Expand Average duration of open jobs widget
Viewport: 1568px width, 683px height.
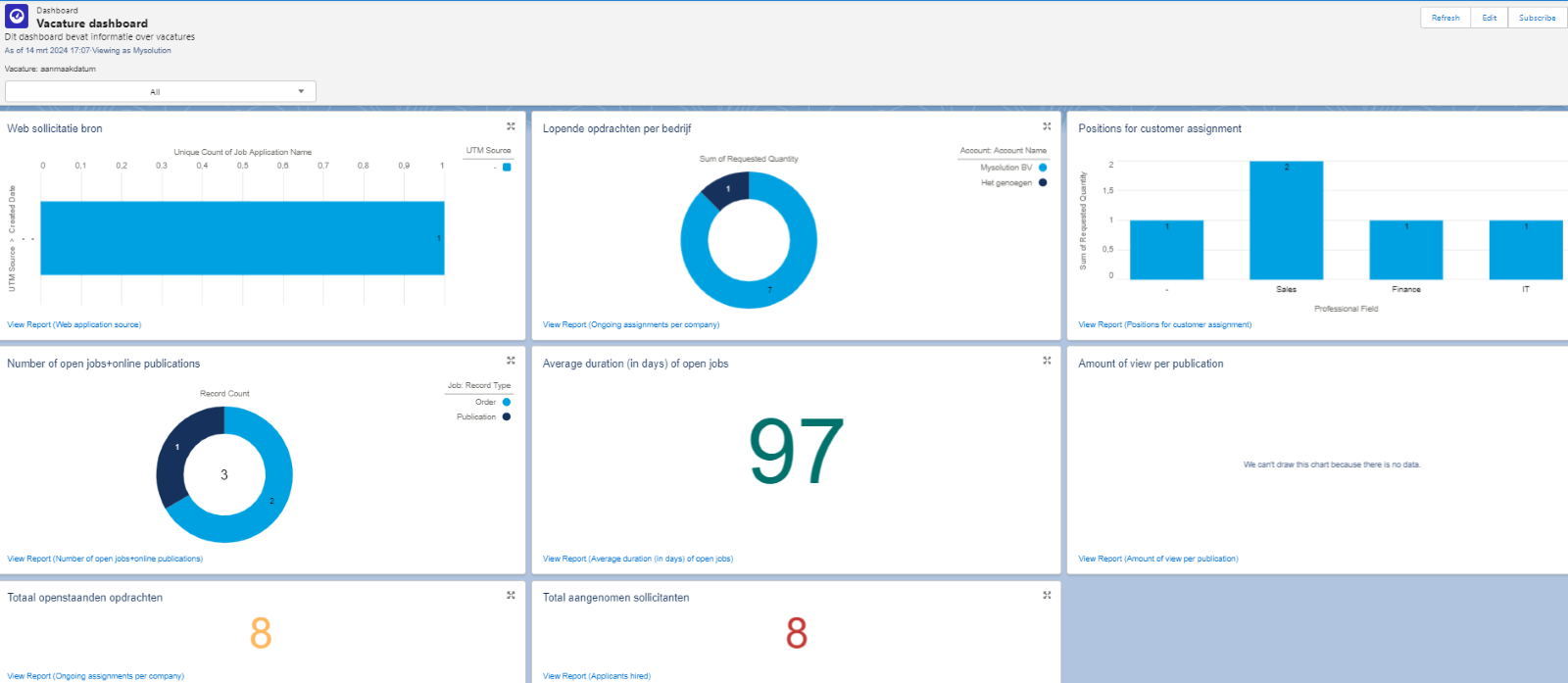click(1047, 361)
